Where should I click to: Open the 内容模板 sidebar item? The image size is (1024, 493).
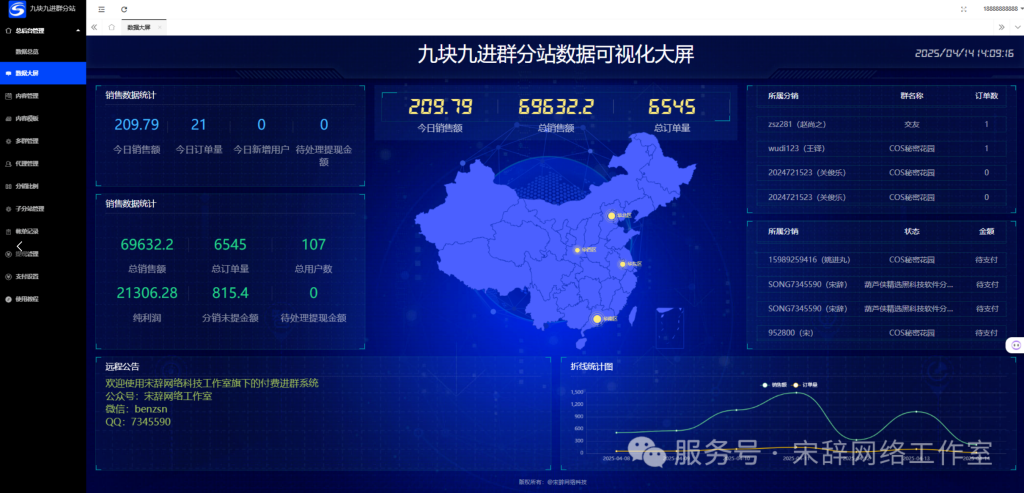coord(43,119)
